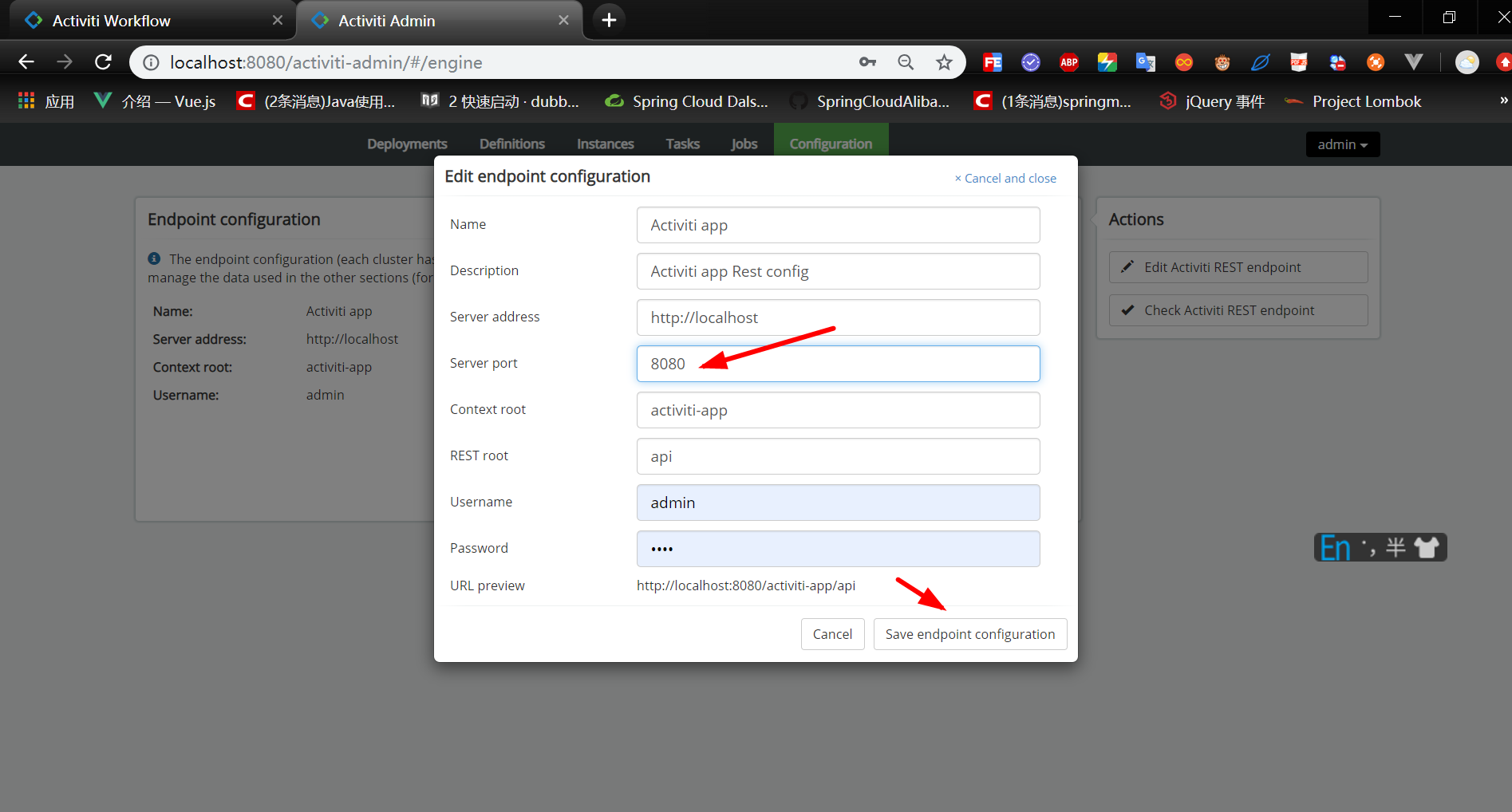Image resolution: width=1512 pixels, height=812 pixels.
Task: Open the Project Lombok bookmark
Action: [x=1353, y=101]
